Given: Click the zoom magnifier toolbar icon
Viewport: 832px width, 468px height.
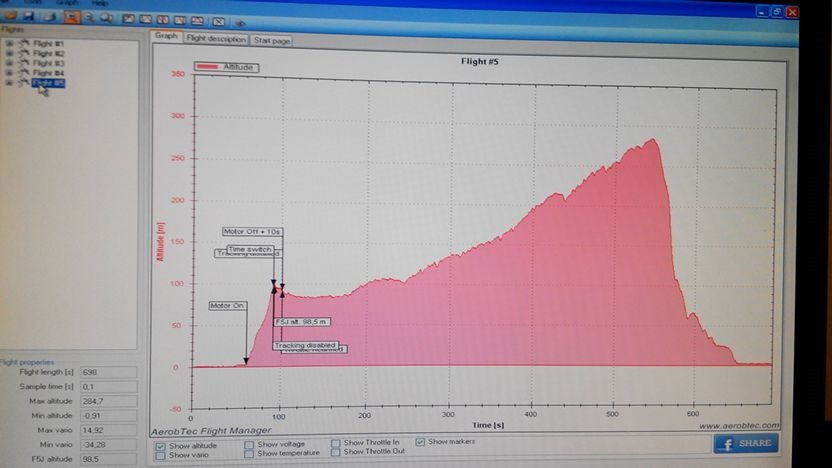Looking at the screenshot, I should pos(89,18).
